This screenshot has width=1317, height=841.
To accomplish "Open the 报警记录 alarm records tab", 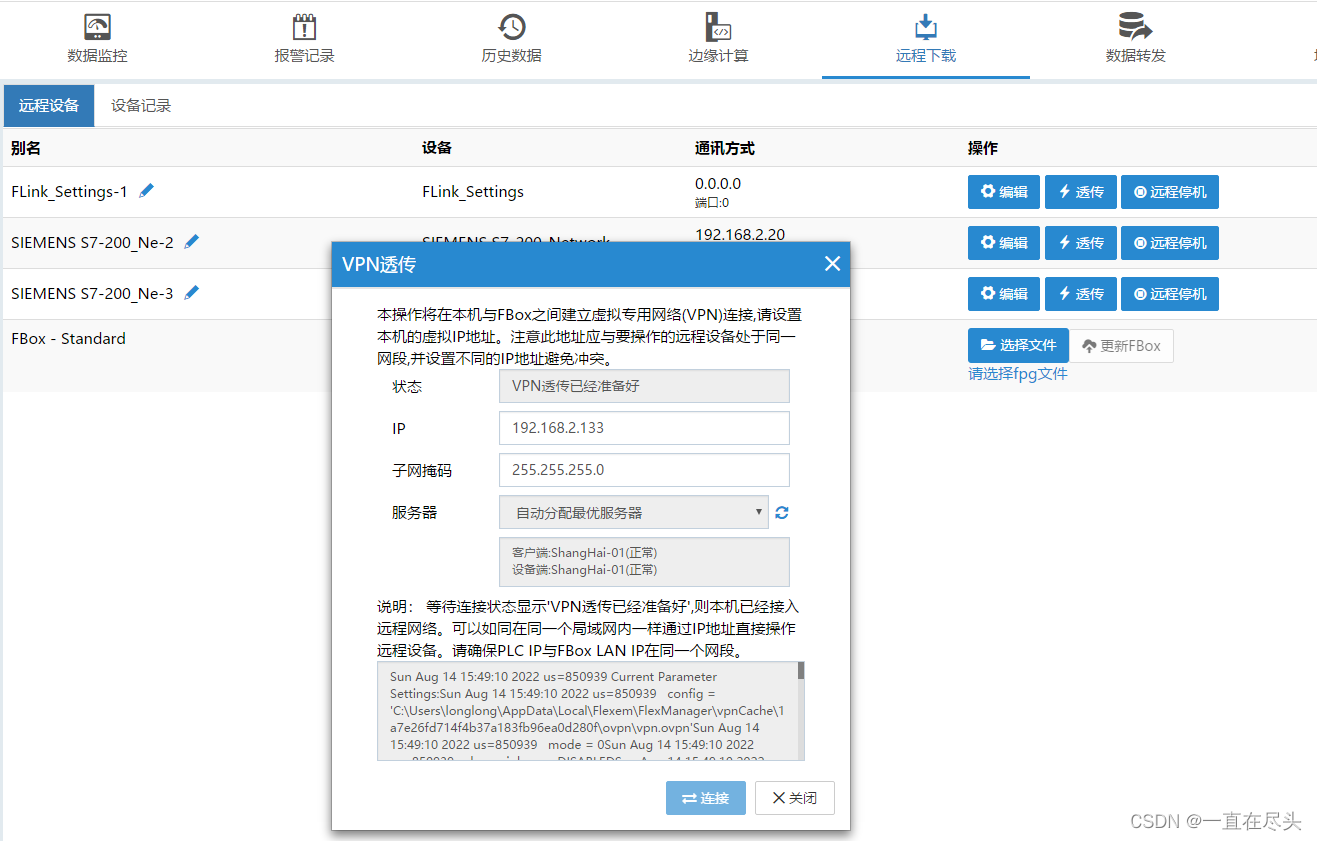I will click(x=304, y=40).
